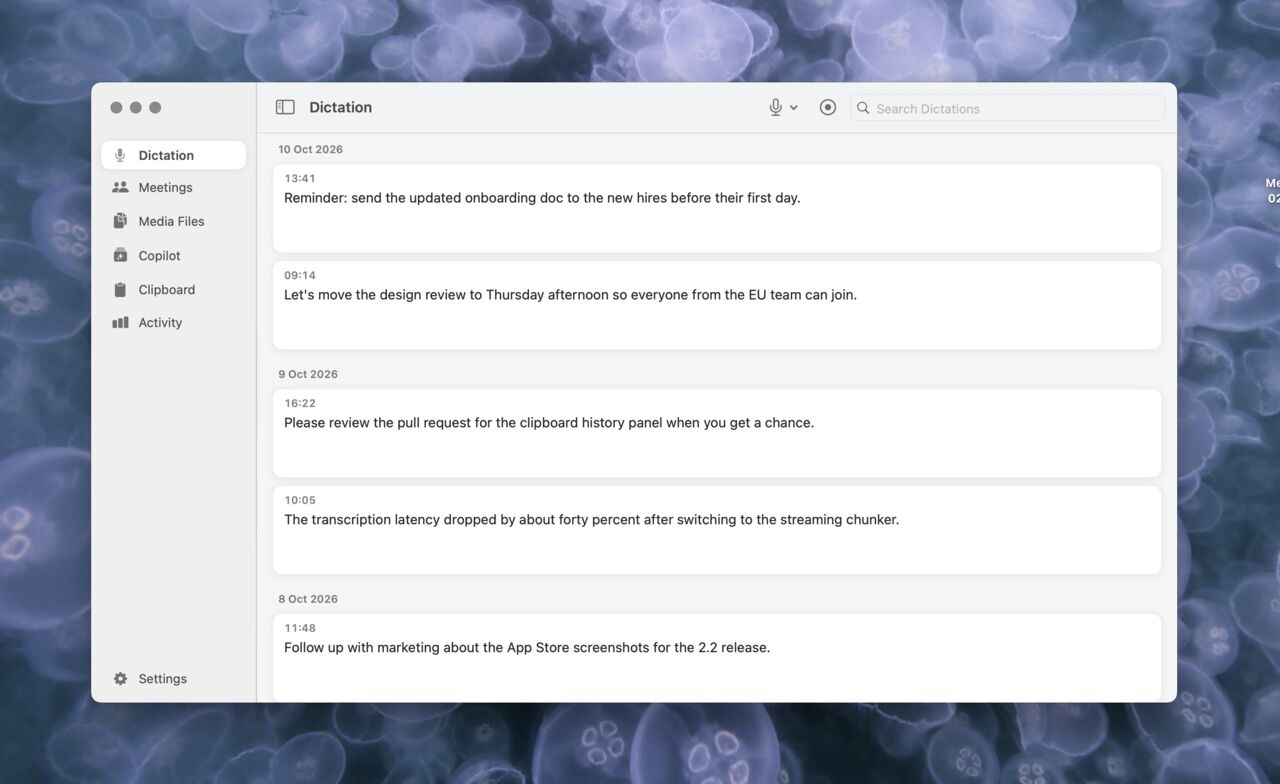The image size is (1280, 784).
Task: Click the 13:41 timestamp
Action: click(300, 178)
